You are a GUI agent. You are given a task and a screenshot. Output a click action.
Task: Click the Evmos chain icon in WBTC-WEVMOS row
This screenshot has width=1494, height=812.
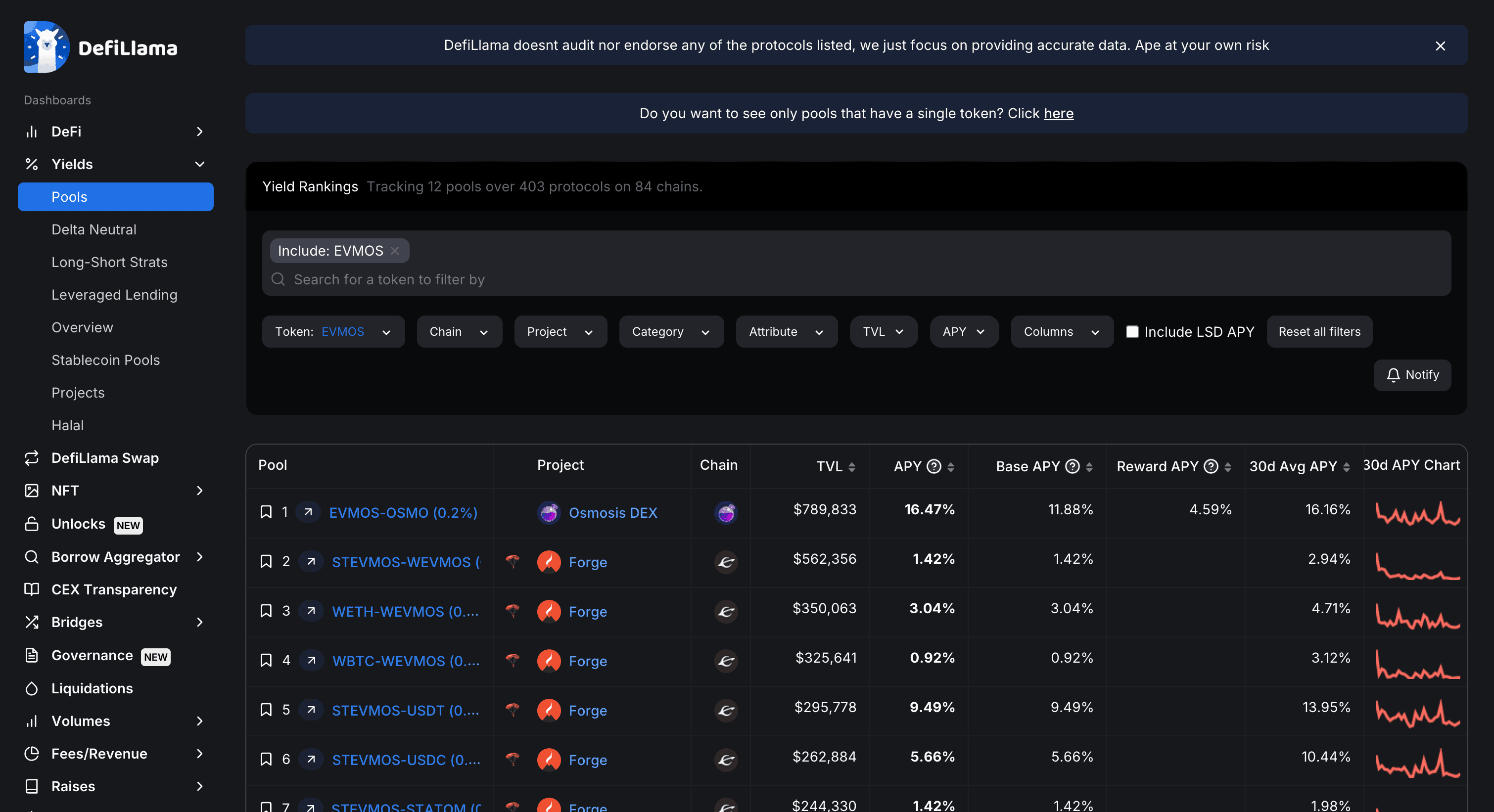(x=726, y=661)
